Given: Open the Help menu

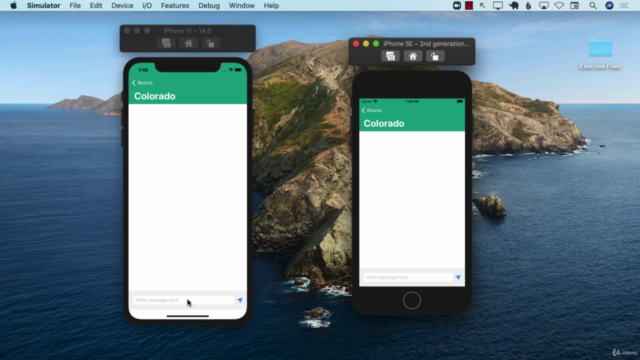Looking at the screenshot, I should tap(271, 5).
